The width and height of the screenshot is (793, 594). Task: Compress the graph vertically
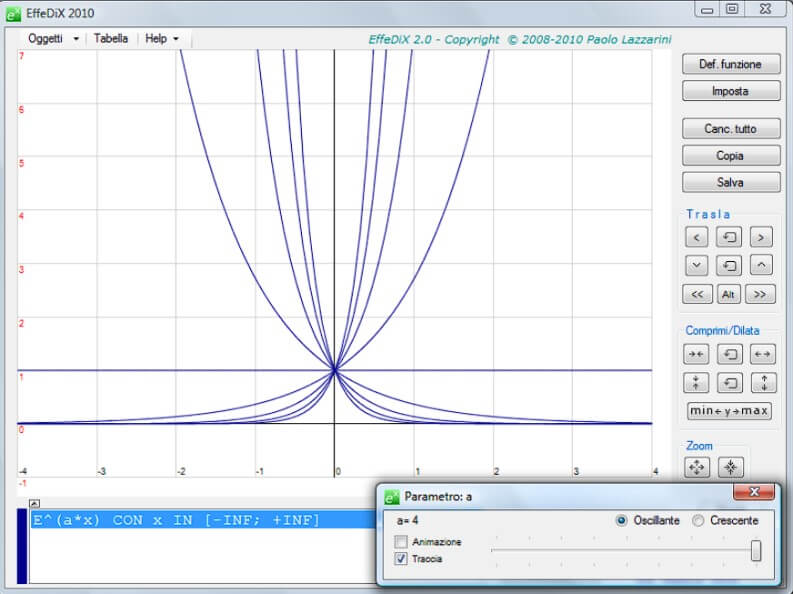pyautogui.click(x=697, y=382)
